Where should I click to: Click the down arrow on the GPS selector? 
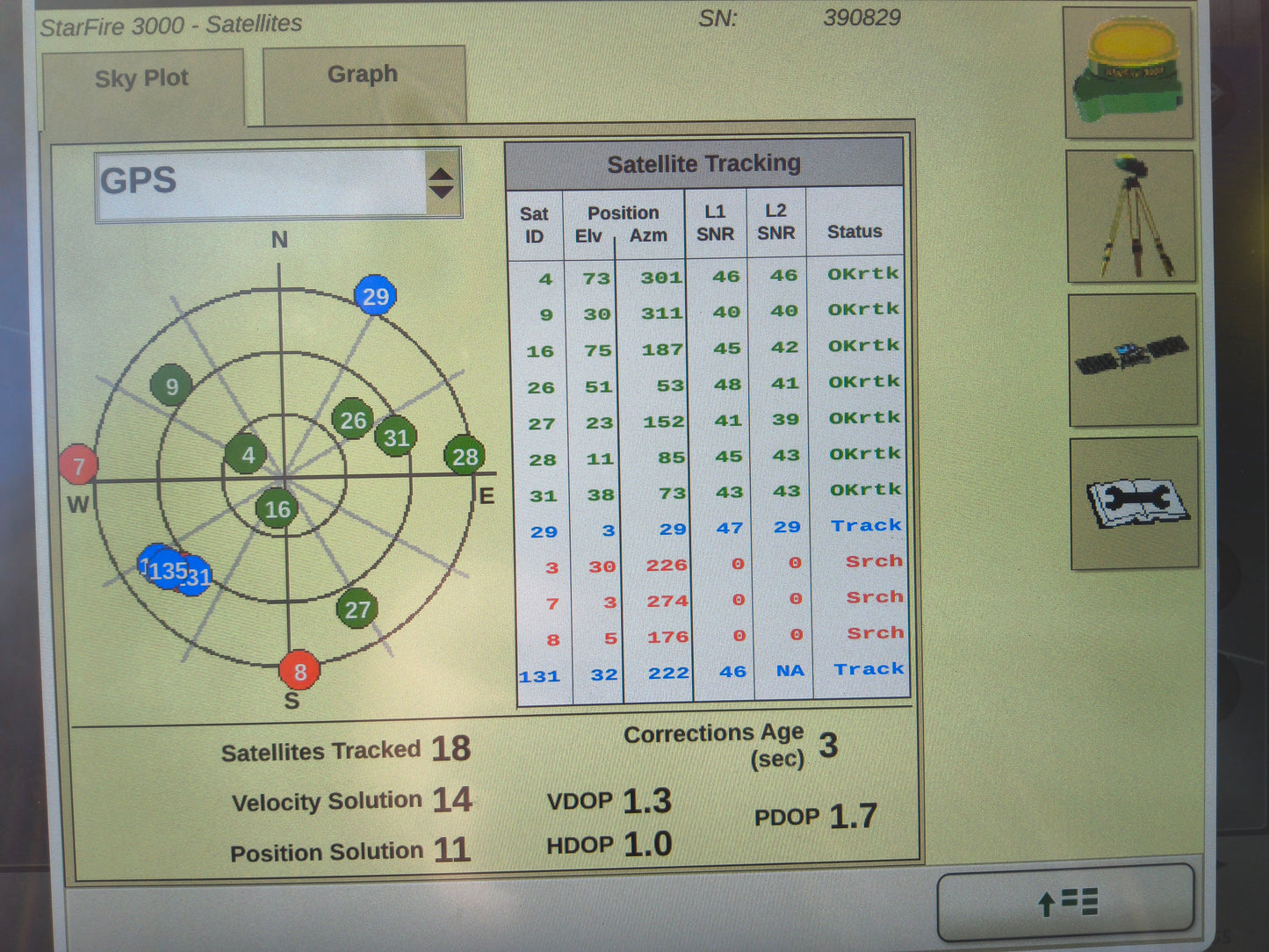[x=441, y=191]
